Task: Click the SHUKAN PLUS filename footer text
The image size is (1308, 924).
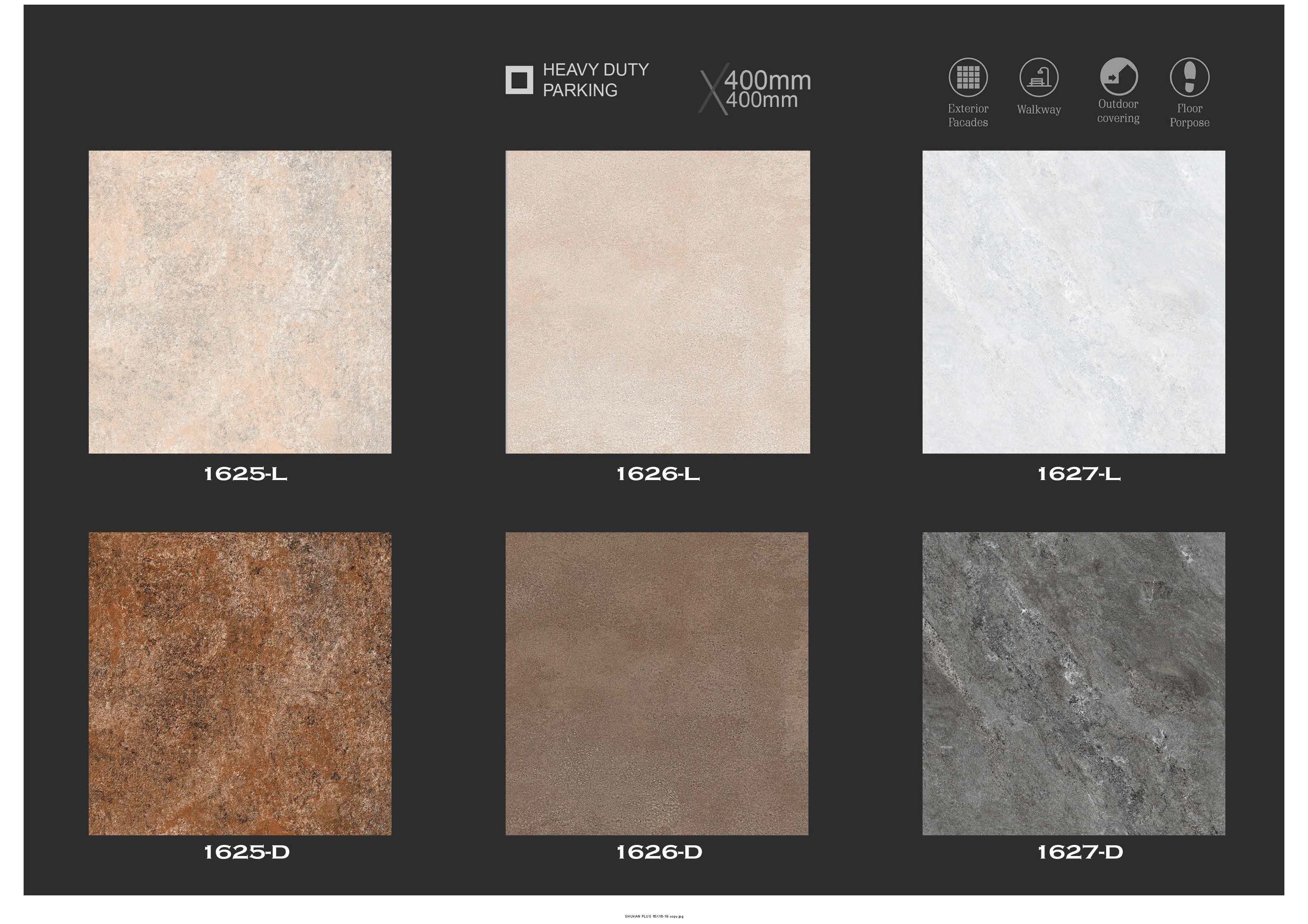Action: [654, 916]
